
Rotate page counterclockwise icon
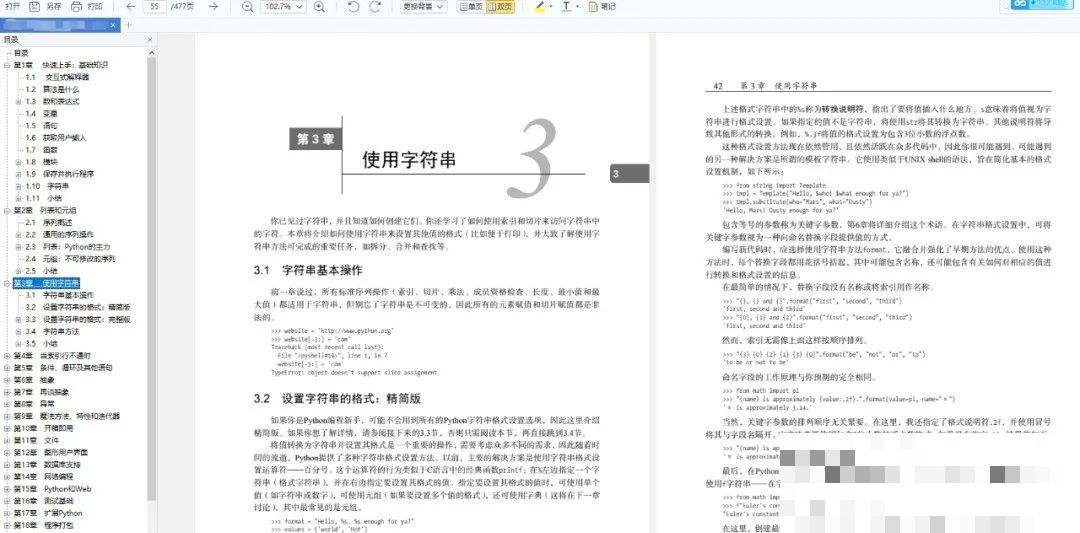coord(353,6)
